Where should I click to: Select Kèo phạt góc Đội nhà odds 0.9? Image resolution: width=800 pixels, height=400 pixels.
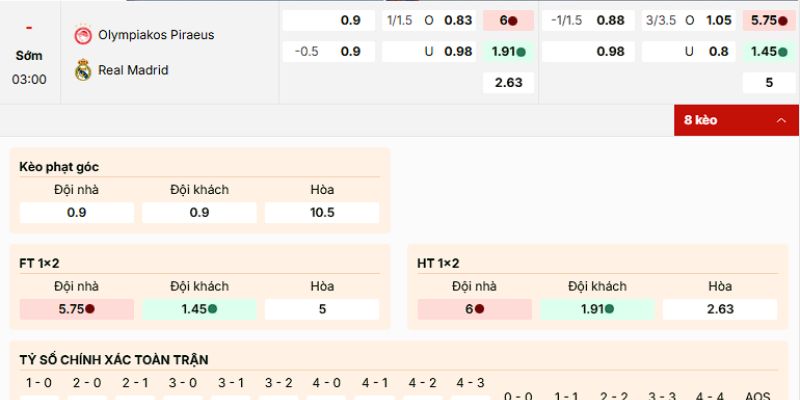click(x=76, y=212)
